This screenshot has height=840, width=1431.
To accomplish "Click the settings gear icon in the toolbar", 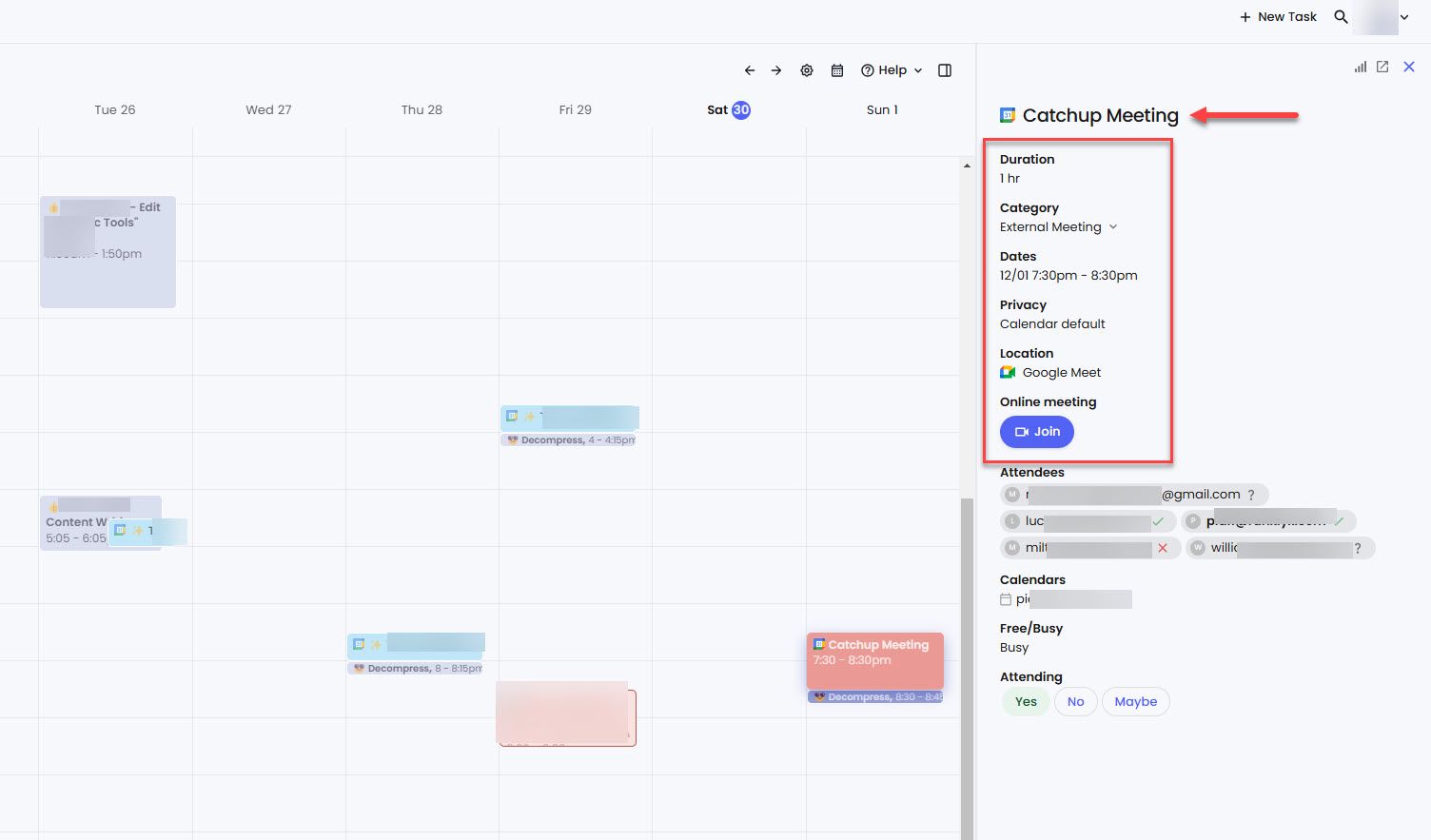I will click(x=807, y=69).
